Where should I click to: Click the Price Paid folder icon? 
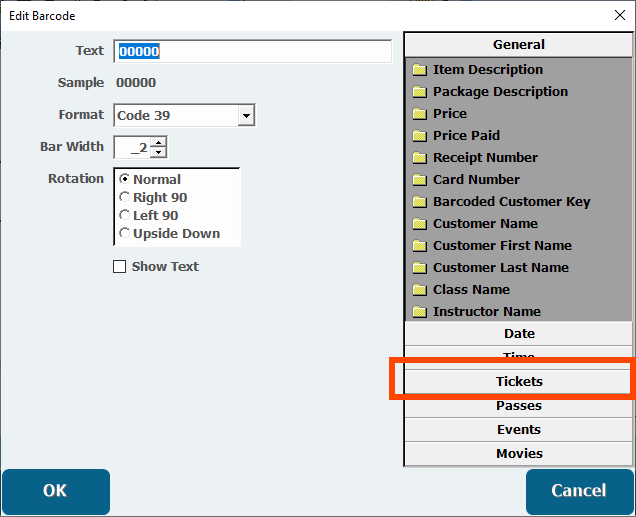click(419, 135)
